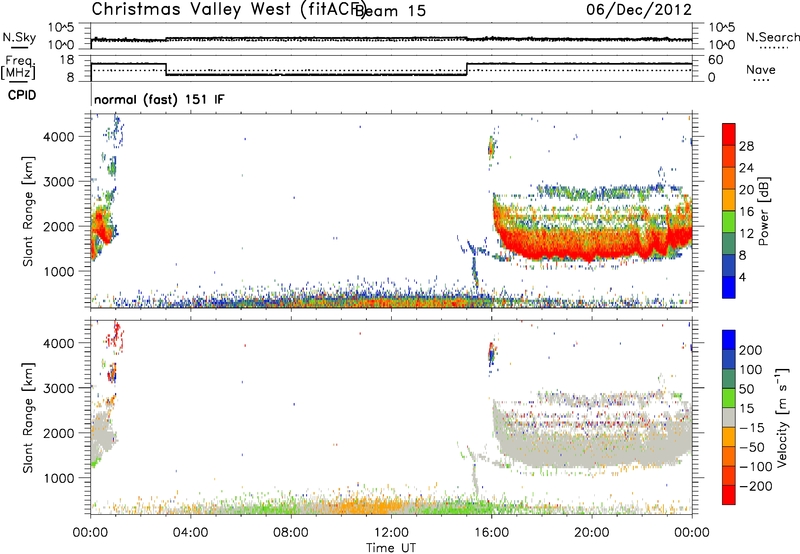The image size is (800, 554).
Task: Click the date '06/Dec/2012'
Action: tap(639, 9)
